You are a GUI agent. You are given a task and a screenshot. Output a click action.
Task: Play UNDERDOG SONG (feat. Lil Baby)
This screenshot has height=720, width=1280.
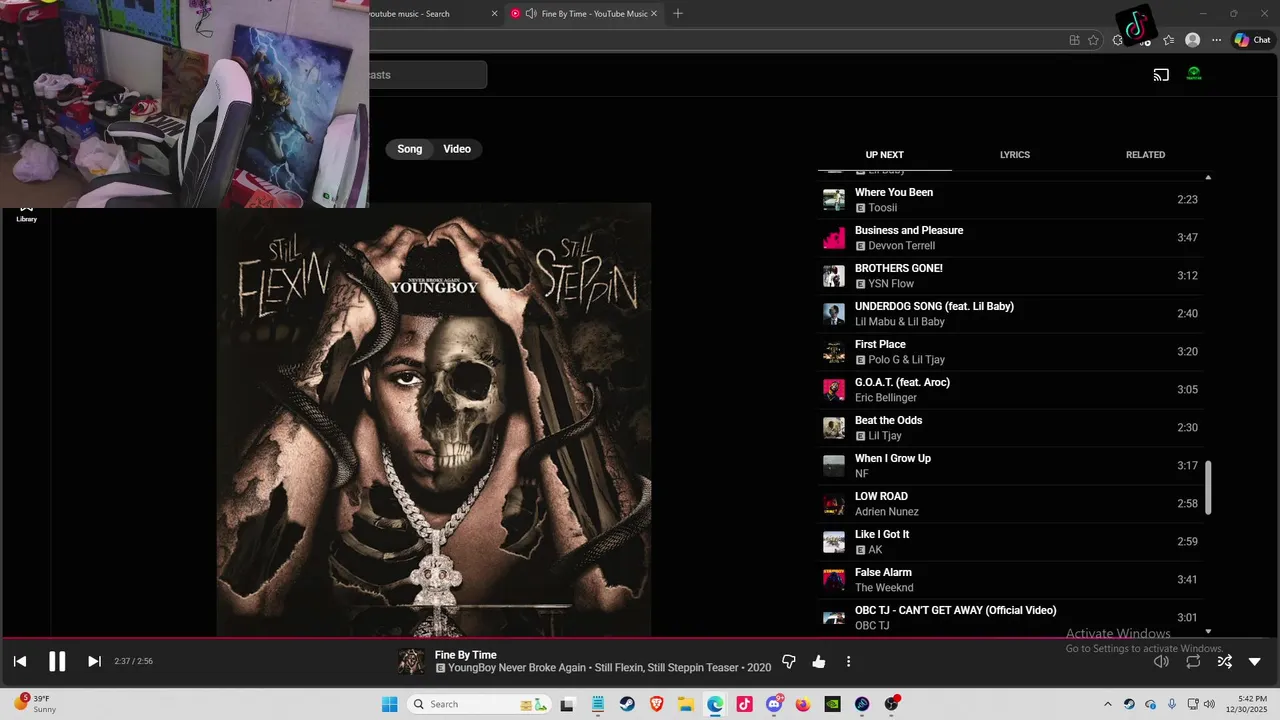tap(1010, 314)
